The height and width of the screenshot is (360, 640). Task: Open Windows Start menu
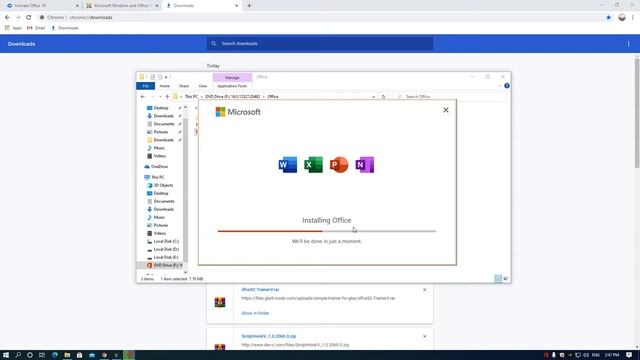pyautogui.click(x=6, y=355)
